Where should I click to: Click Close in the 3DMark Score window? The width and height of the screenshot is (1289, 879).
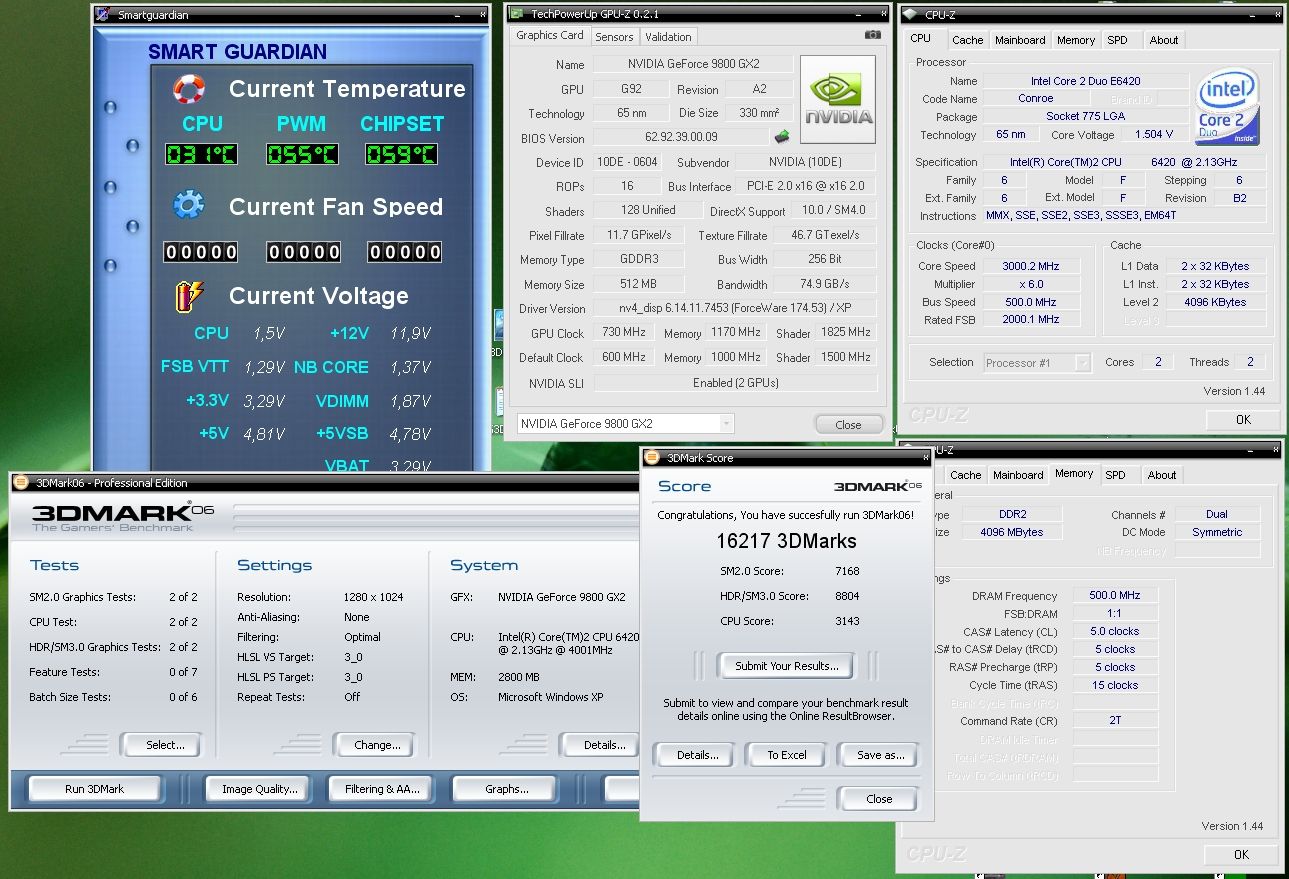pyautogui.click(x=879, y=799)
